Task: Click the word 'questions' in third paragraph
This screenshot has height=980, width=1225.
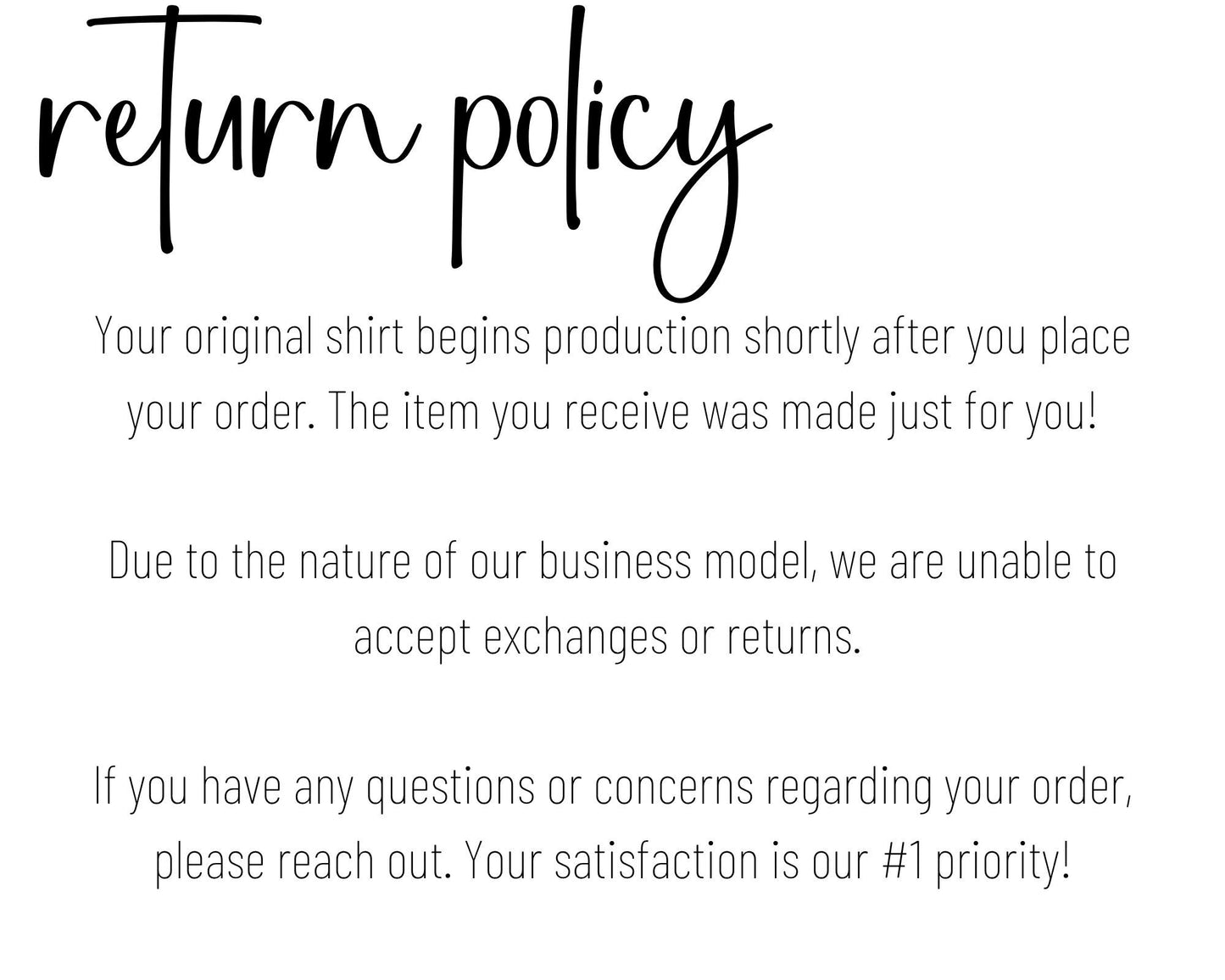Action: 451,787
